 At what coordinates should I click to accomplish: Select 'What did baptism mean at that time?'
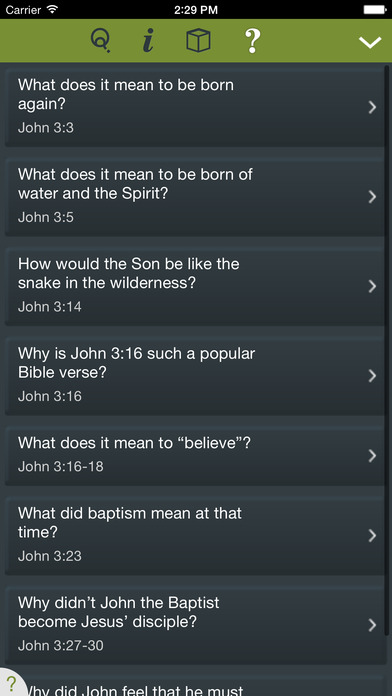click(x=194, y=535)
